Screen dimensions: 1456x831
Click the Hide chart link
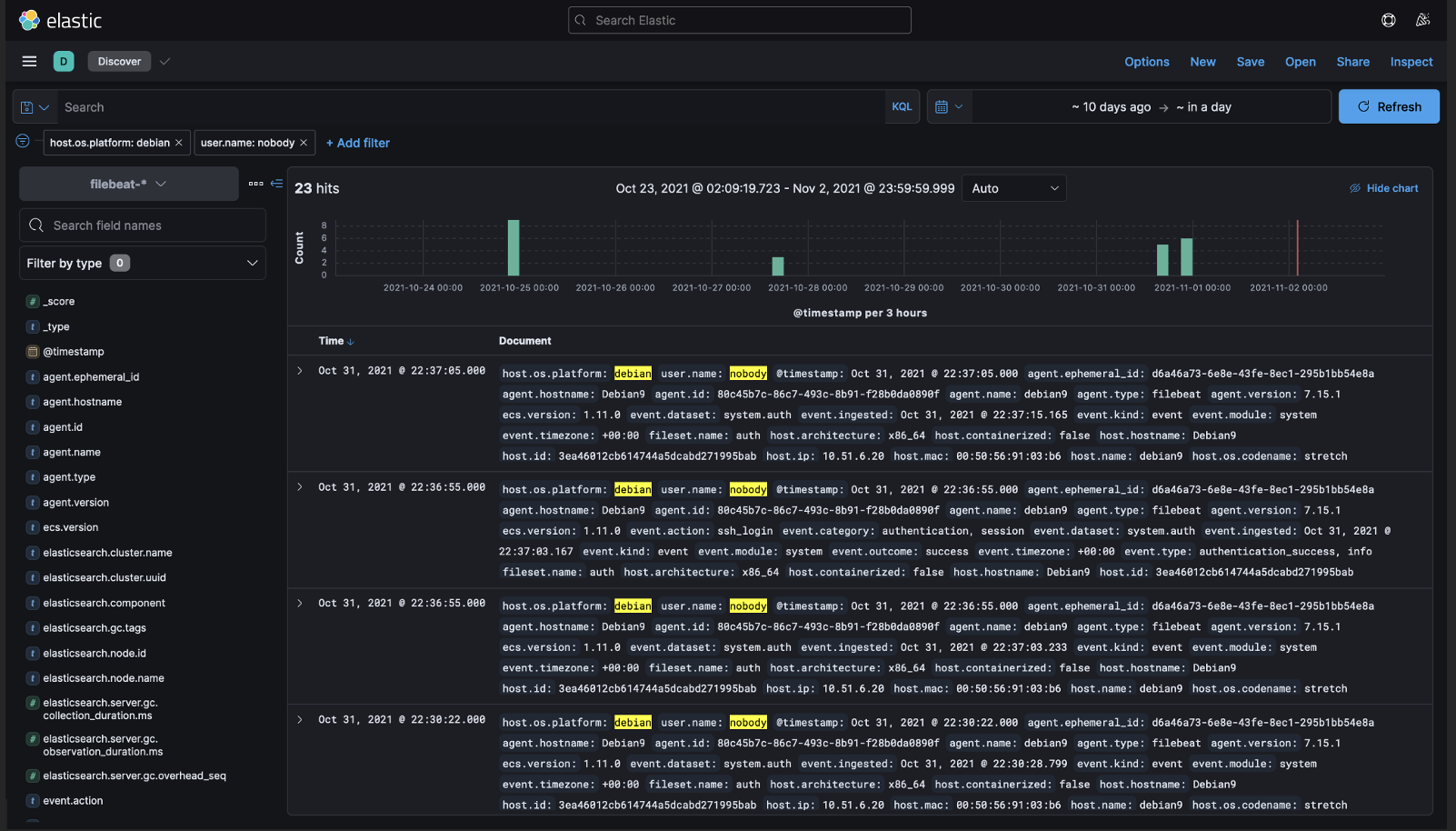1392,188
